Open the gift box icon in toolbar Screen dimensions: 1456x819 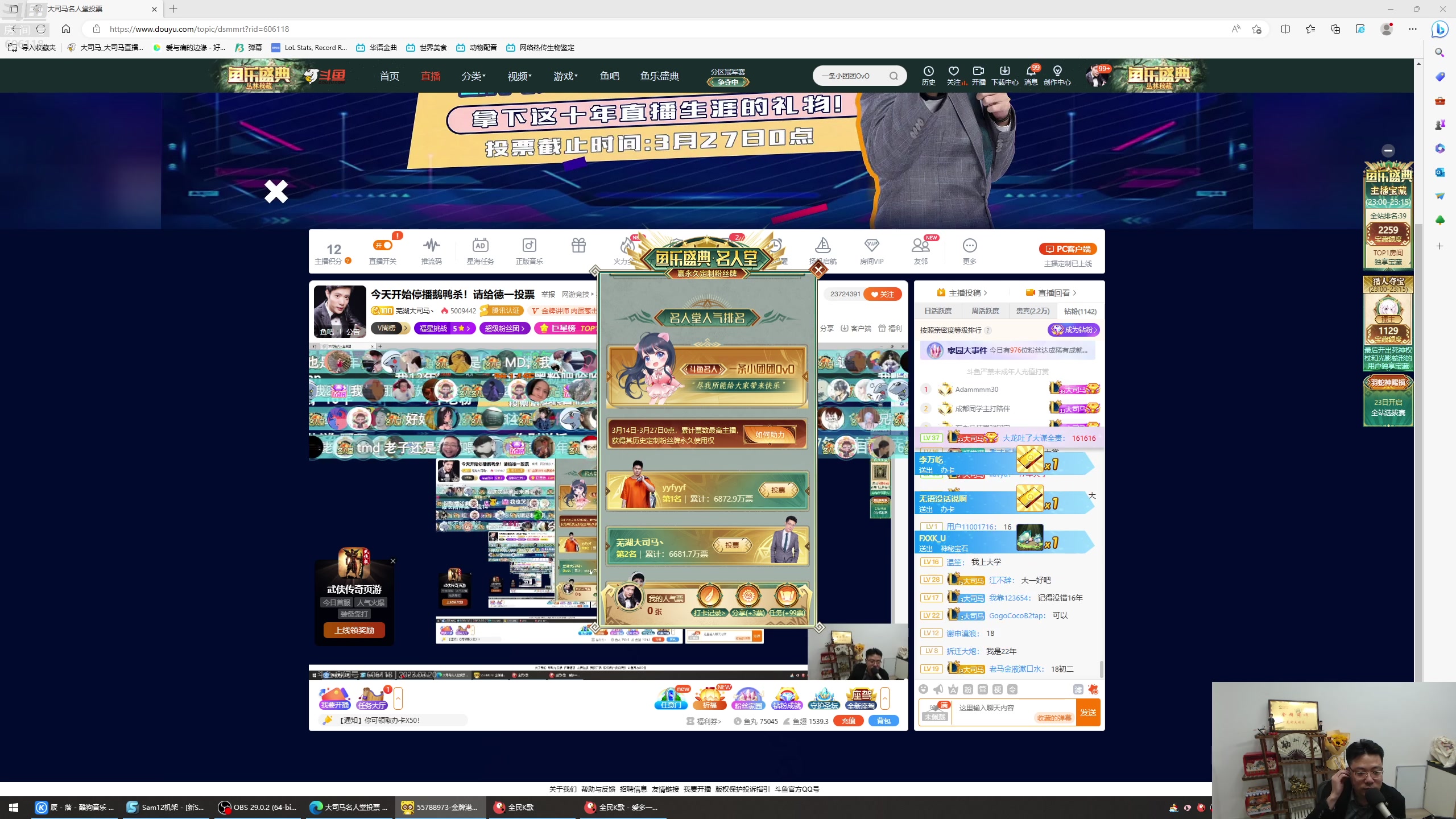(x=578, y=245)
